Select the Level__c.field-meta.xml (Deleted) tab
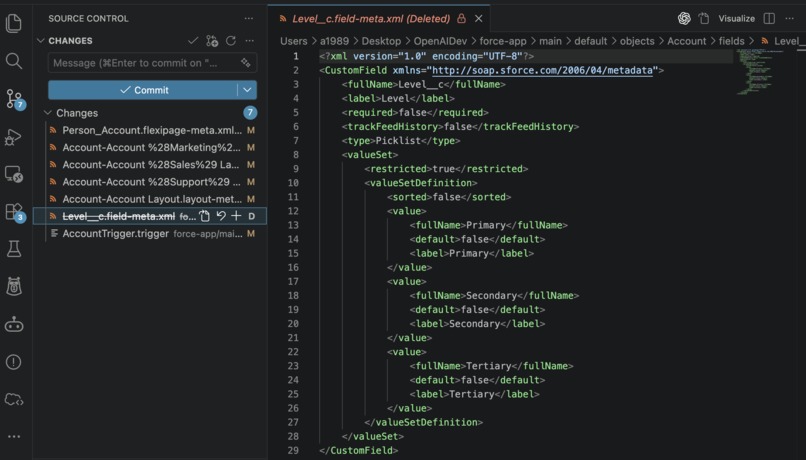806x460 pixels. (378, 19)
